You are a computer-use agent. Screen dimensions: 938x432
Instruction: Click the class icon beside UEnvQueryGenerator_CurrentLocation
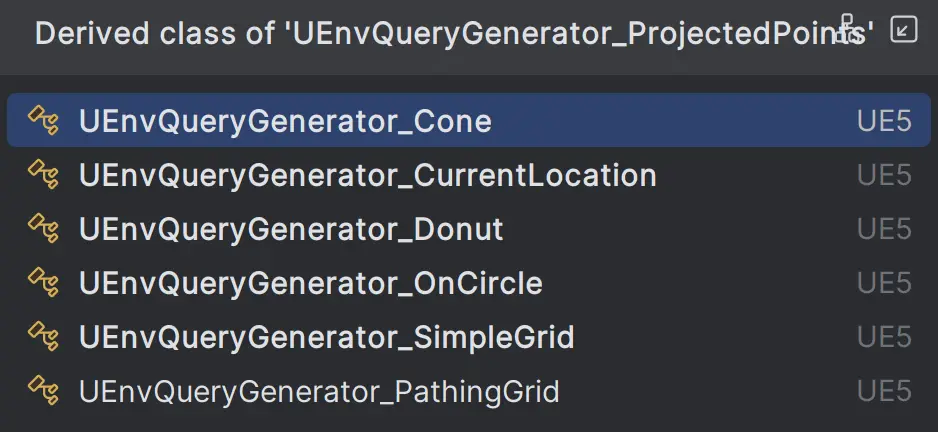43,176
